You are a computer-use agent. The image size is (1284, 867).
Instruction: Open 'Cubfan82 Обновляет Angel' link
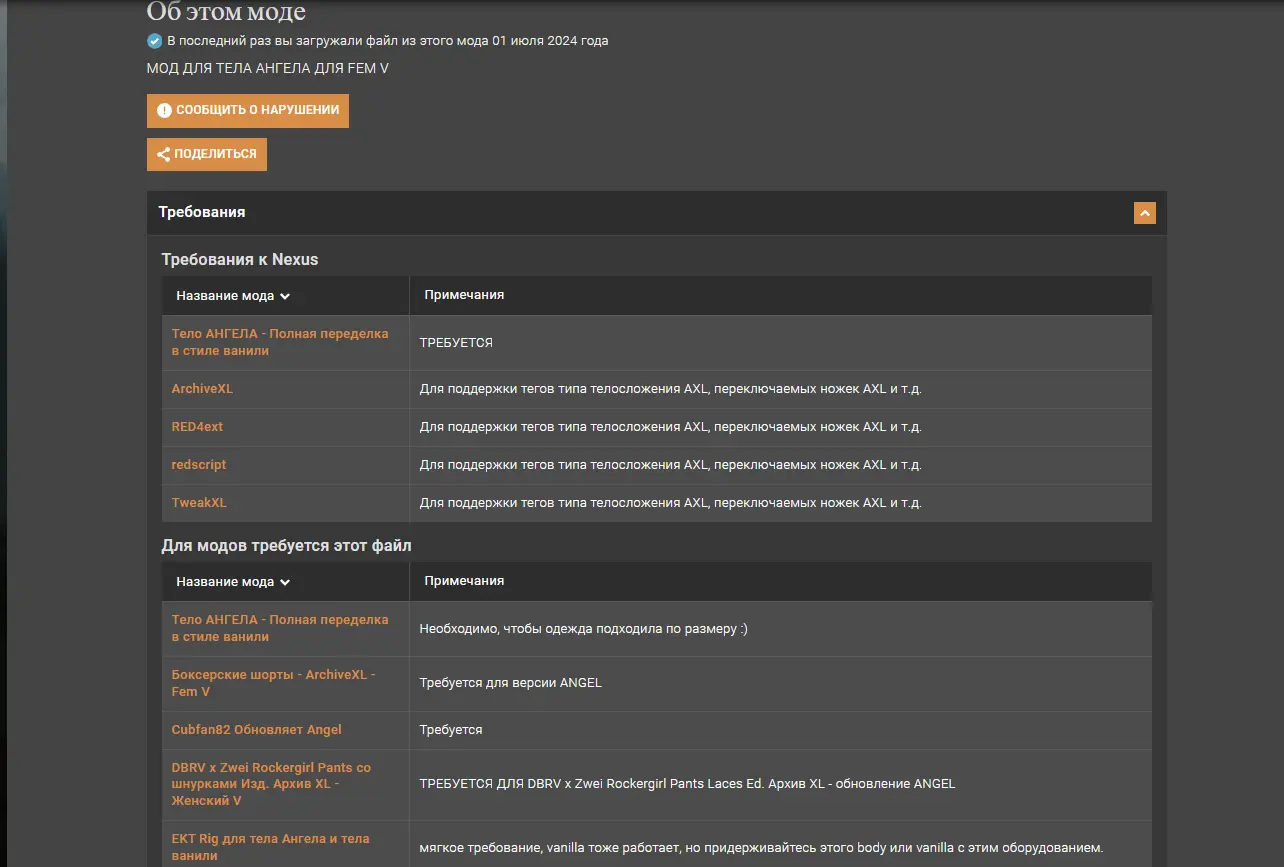point(257,730)
